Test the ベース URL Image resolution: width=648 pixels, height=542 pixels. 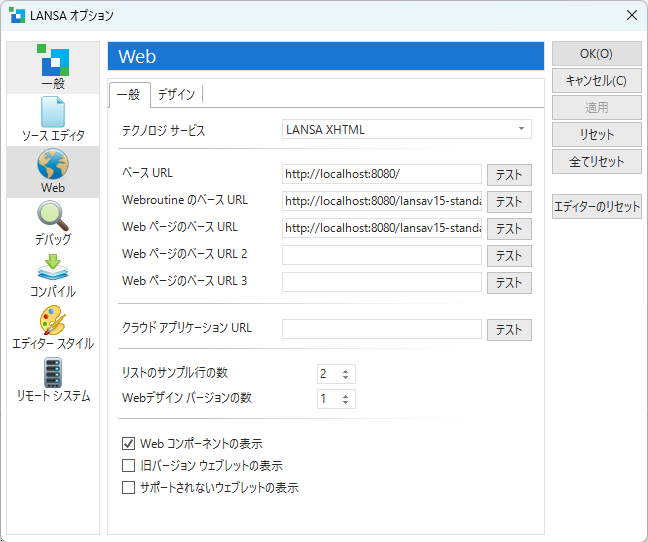click(x=509, y=175)
